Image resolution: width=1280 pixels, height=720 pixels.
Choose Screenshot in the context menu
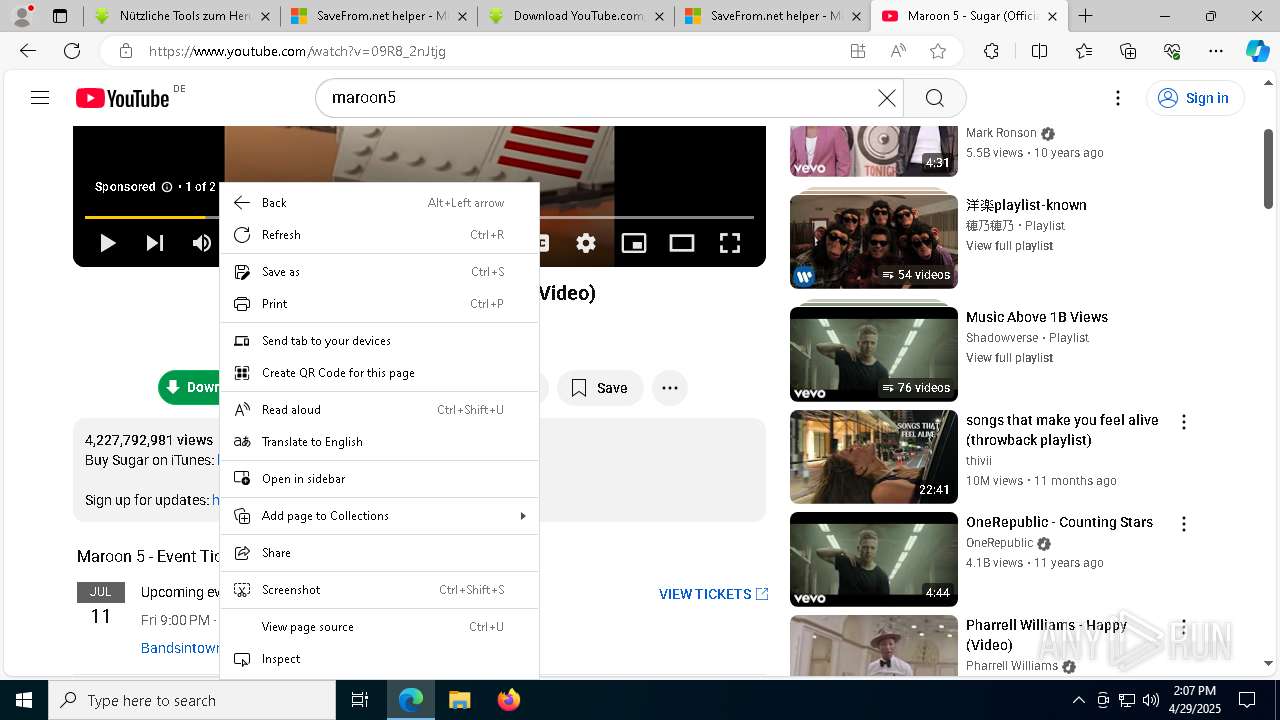(379, 590)
